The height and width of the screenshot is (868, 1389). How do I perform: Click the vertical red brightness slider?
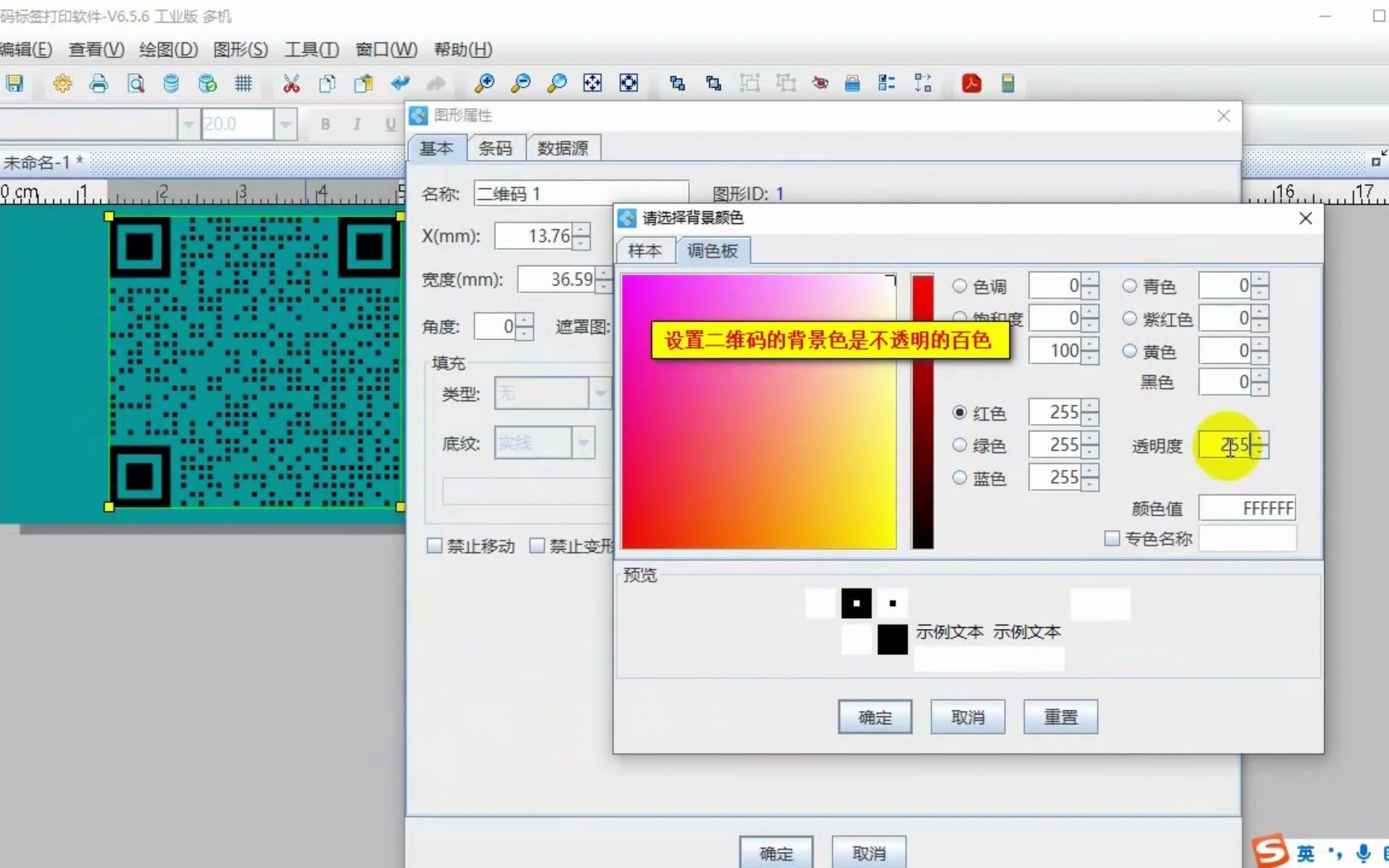pos(923,411)
